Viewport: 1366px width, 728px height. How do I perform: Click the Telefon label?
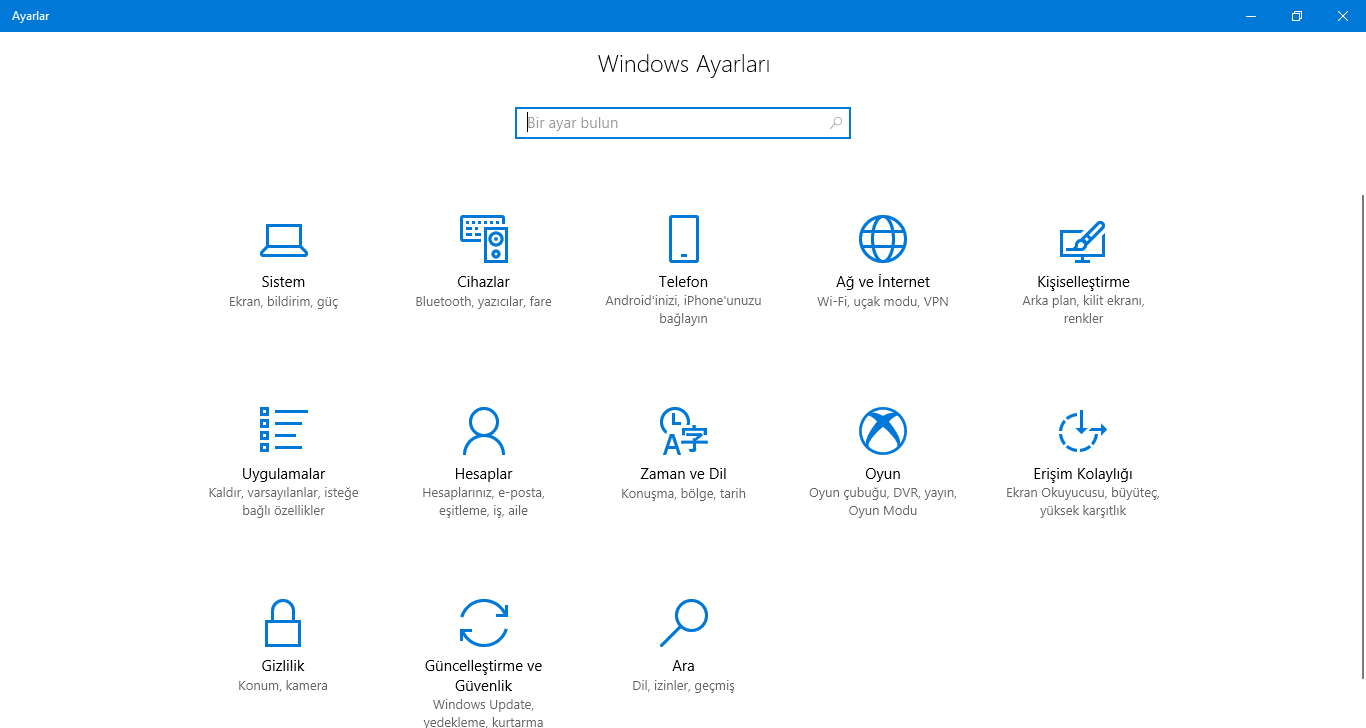click(x=683, y=282)
